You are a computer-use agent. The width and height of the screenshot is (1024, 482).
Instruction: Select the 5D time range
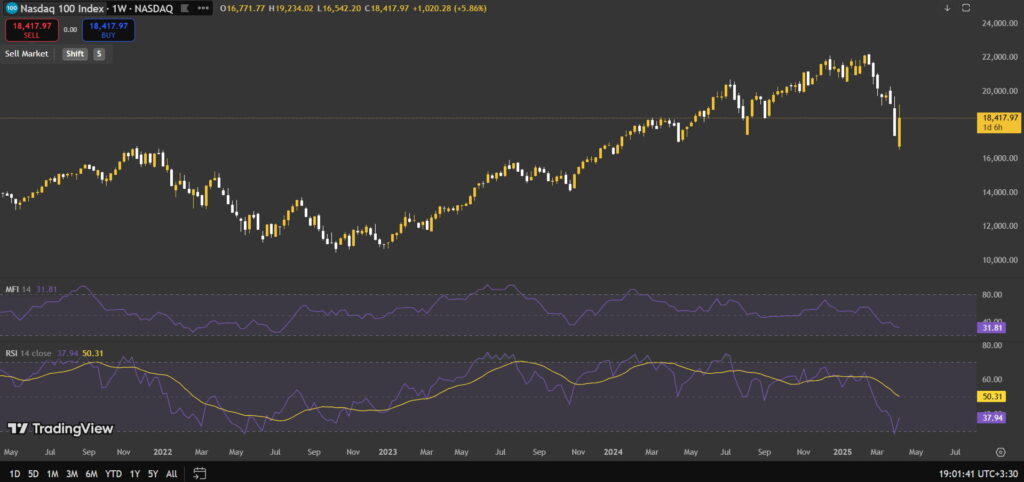point(33,474)
